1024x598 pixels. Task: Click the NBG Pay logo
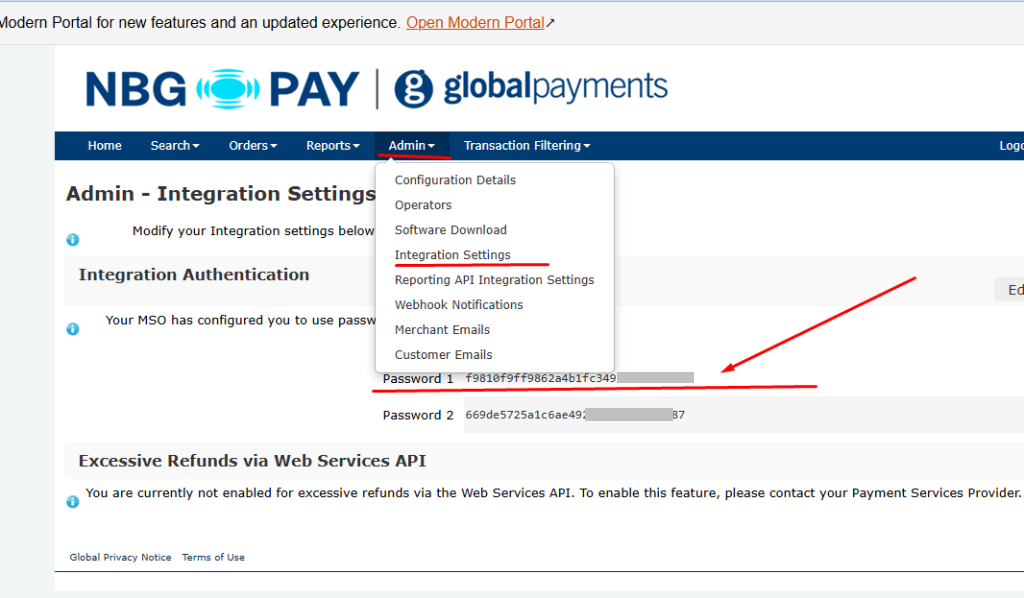223,89
